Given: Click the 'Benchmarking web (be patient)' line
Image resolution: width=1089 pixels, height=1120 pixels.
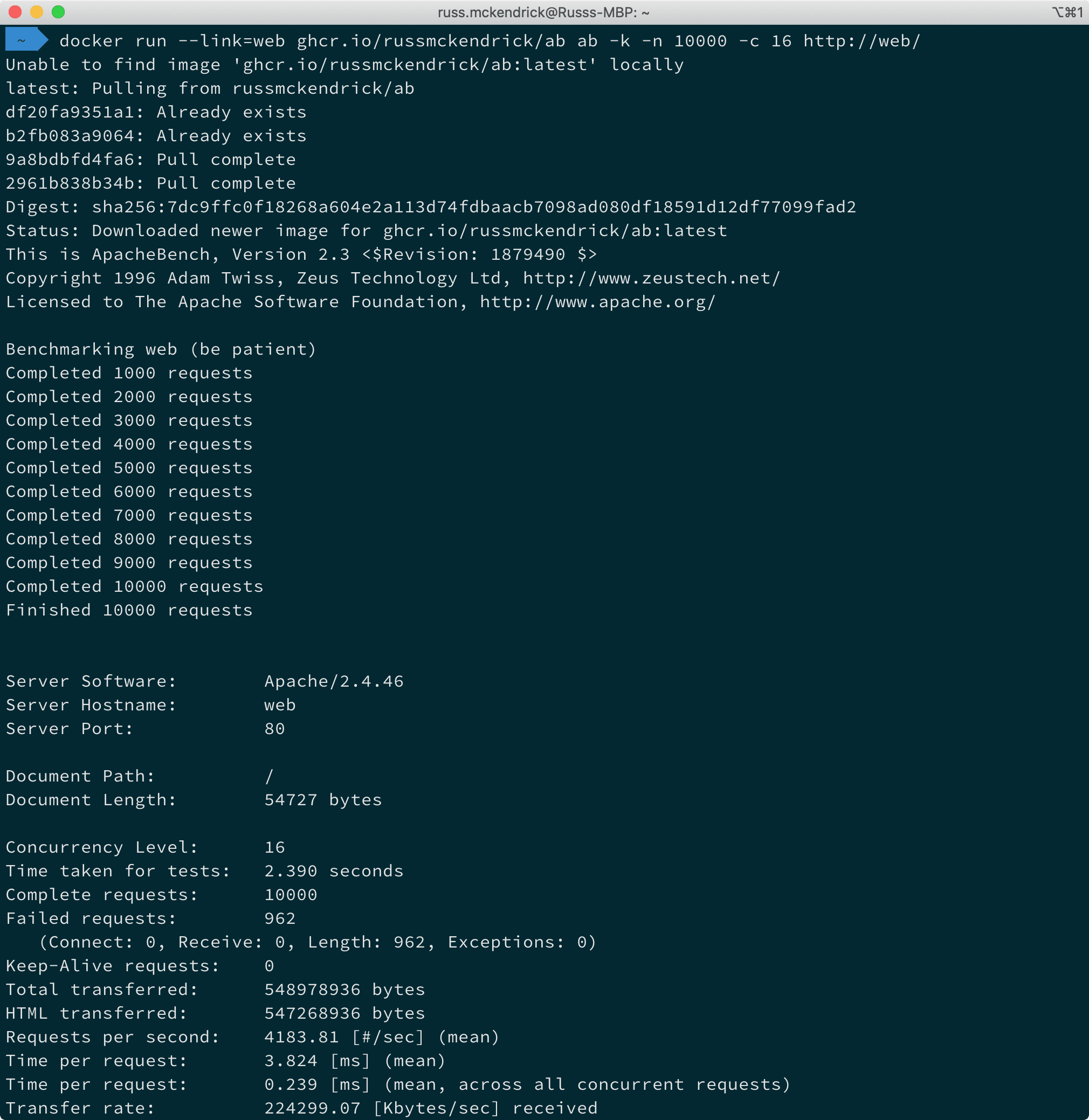Looking at the screenshot, I should coord(161,349).
